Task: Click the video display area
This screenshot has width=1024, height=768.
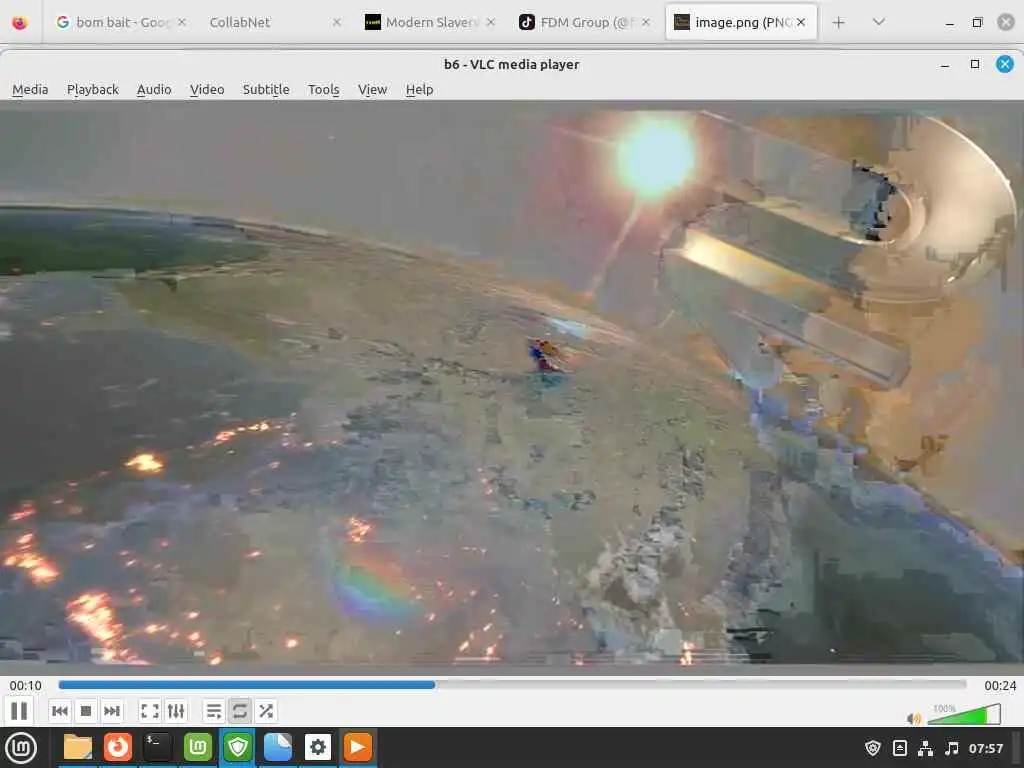Action: pyautogui.click(x=512, y=388)
